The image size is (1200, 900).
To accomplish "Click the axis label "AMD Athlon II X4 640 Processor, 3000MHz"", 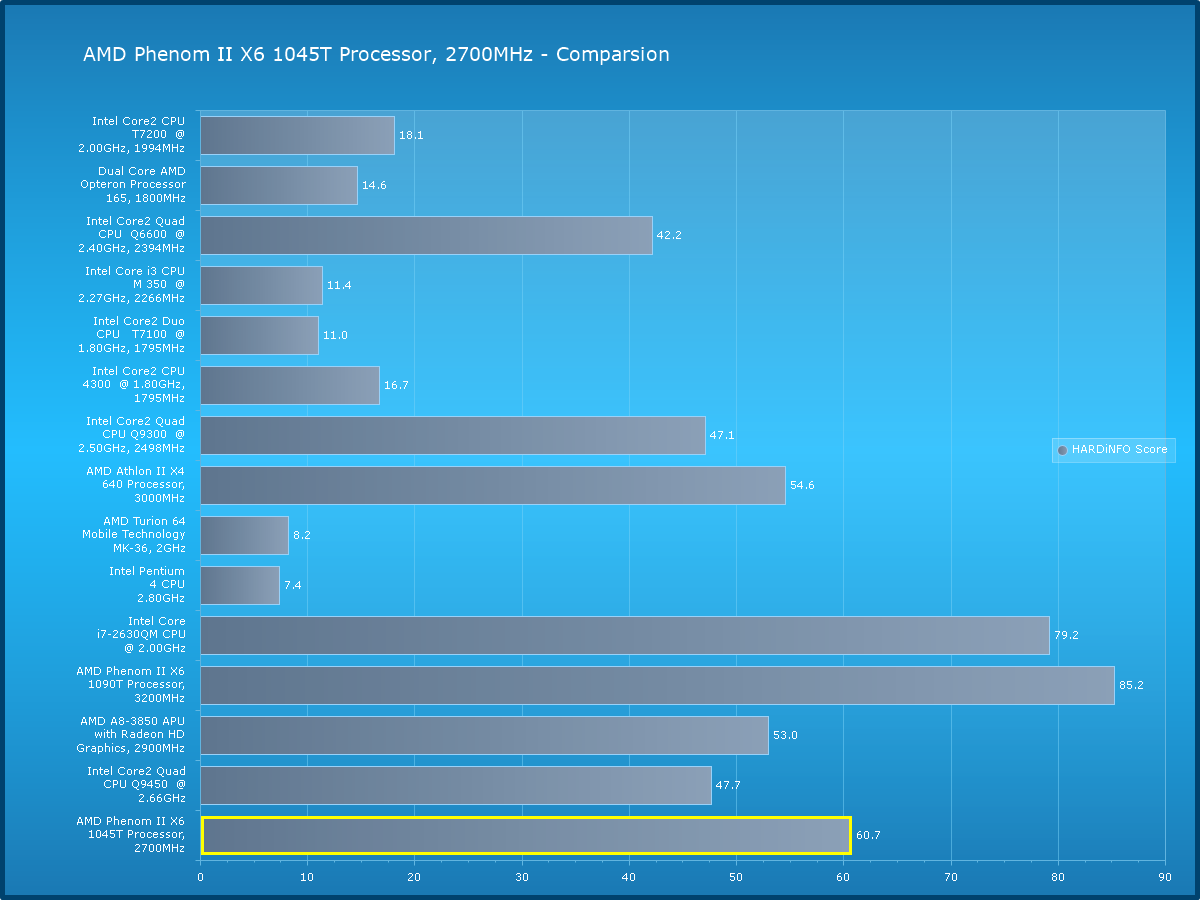I will click(135, 485).
